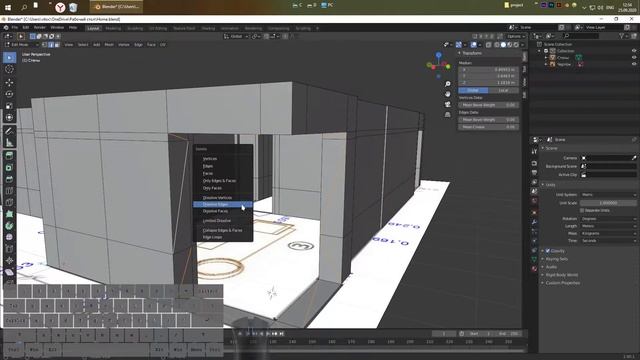Select the Move tool
Viewport: 640px width, 360px height.
[x=9, y=82]
